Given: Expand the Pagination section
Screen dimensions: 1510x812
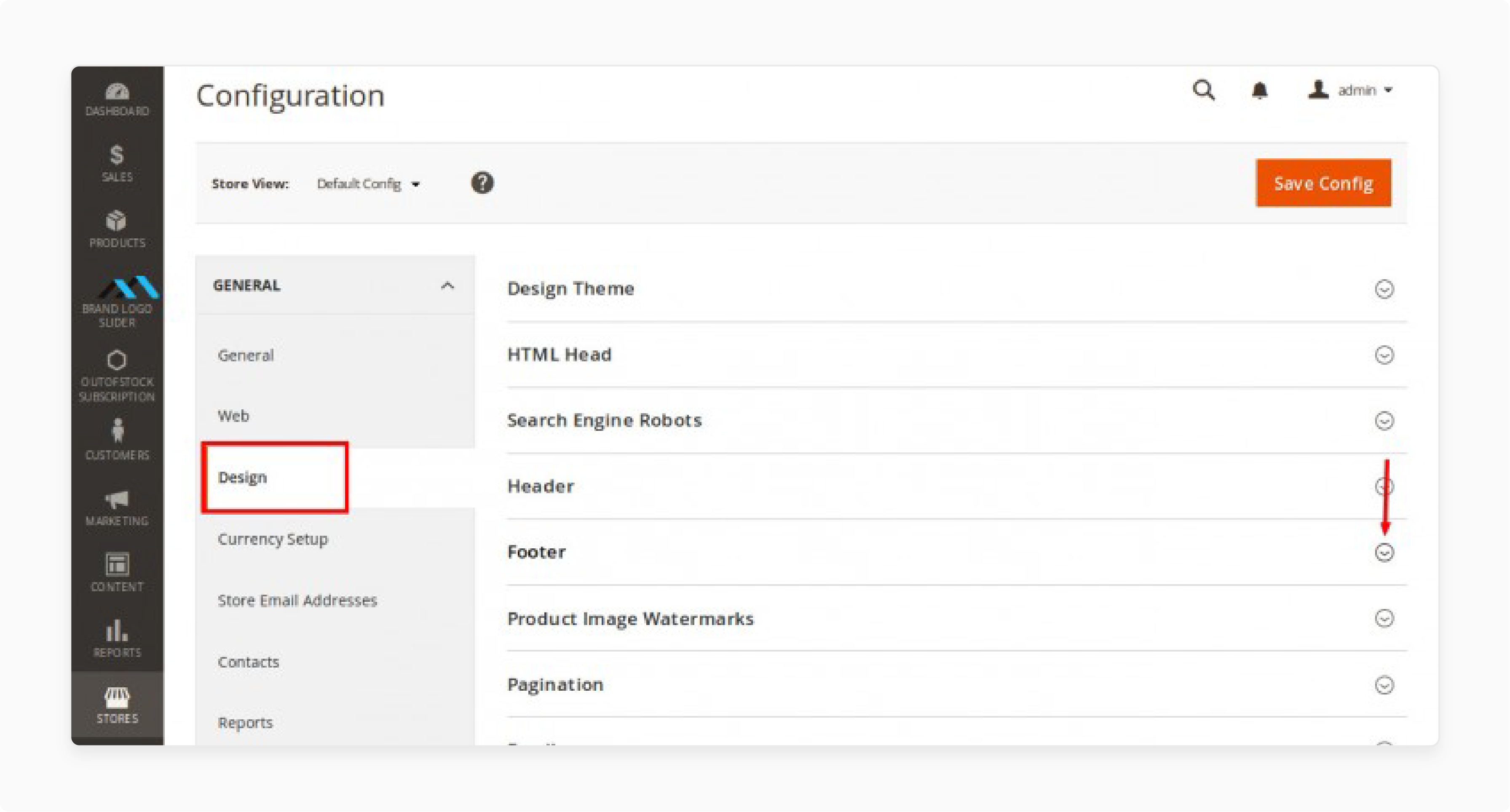Looking at the screenshot, I should coord(1384,685).
